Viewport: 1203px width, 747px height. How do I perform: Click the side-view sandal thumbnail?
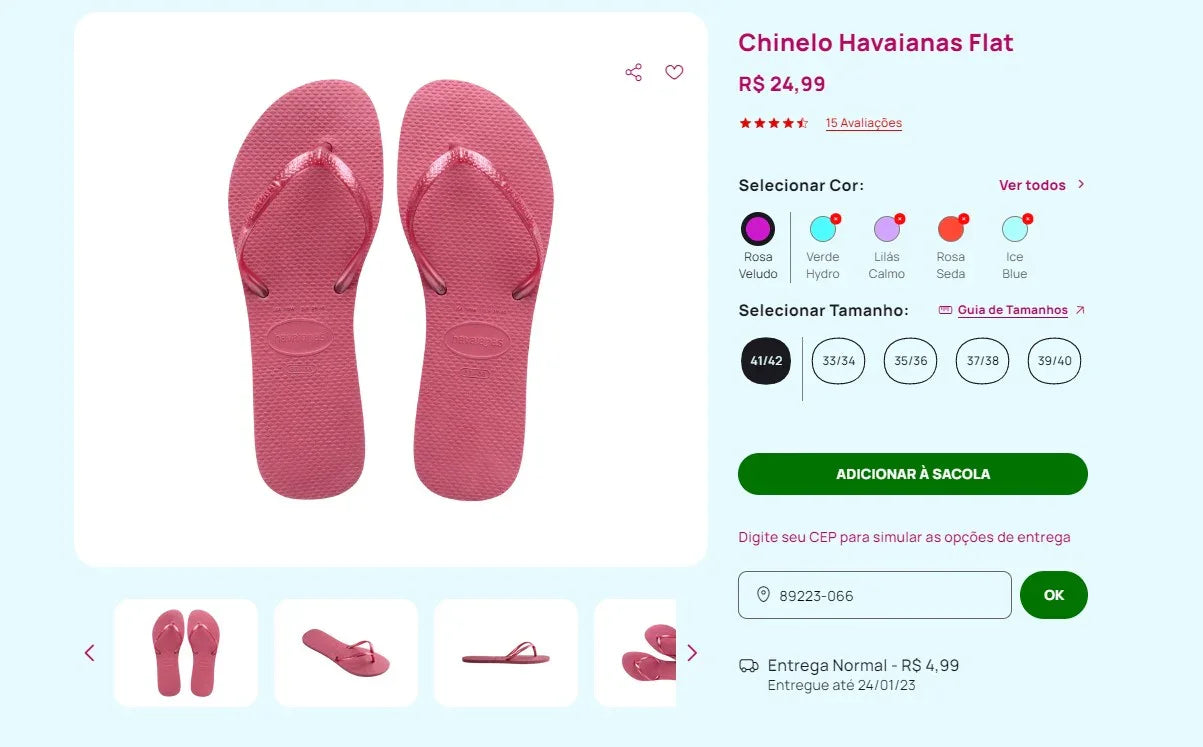505,652
